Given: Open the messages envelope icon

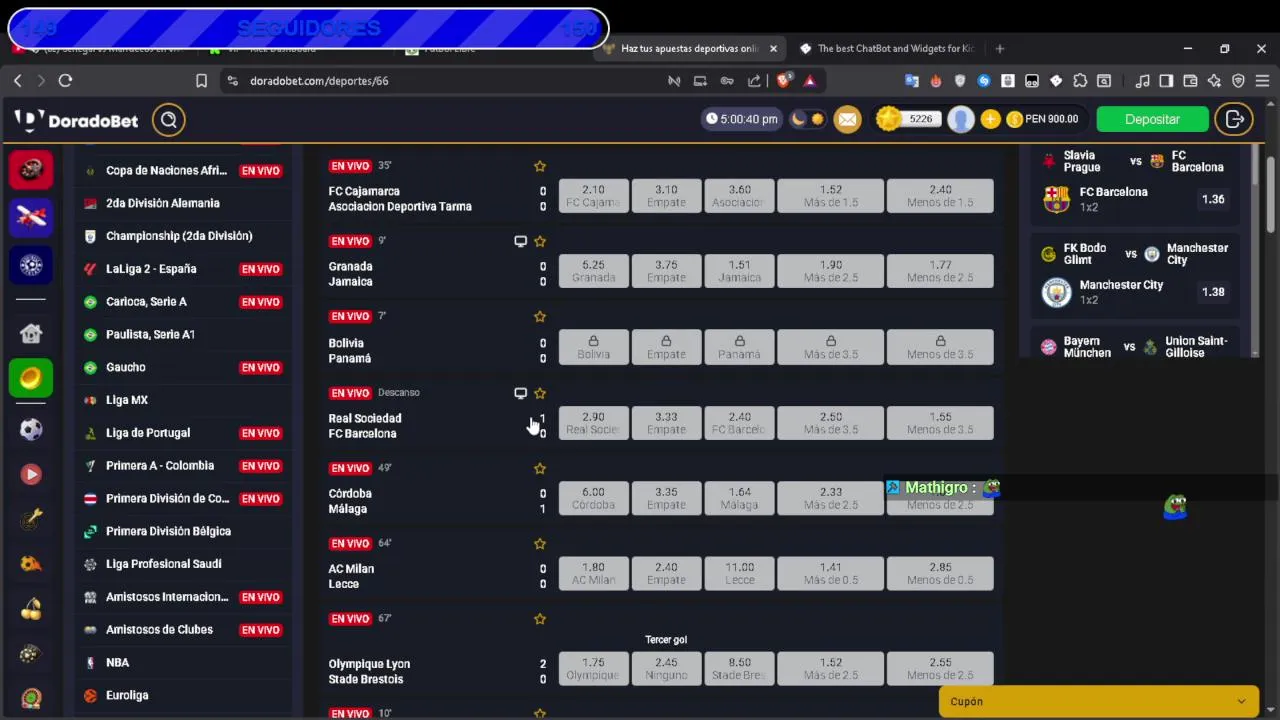Looking at the screenshot, I should click(847, 119).
